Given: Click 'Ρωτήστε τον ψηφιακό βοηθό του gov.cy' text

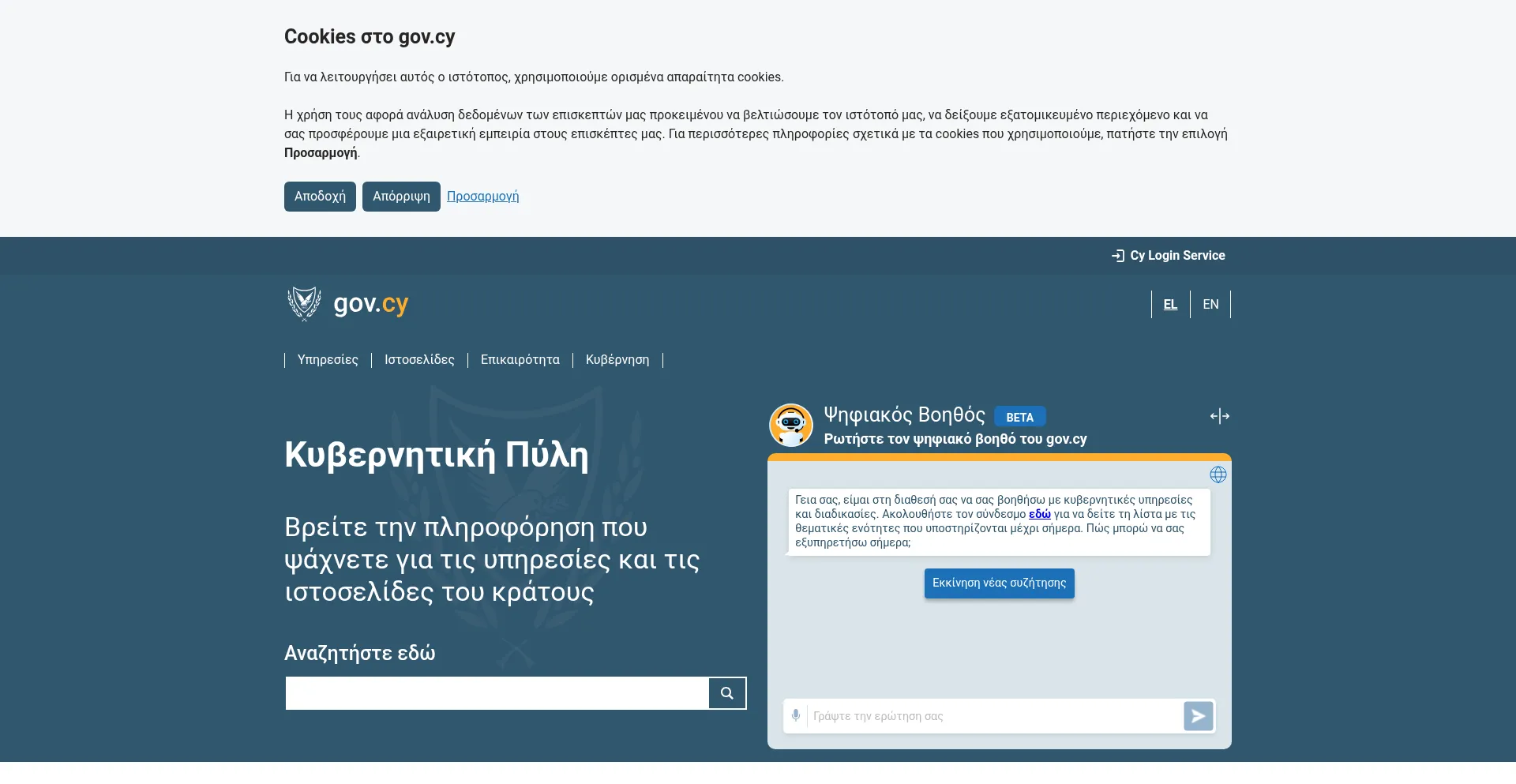Looking at the screenshot, I should (955, 439).
